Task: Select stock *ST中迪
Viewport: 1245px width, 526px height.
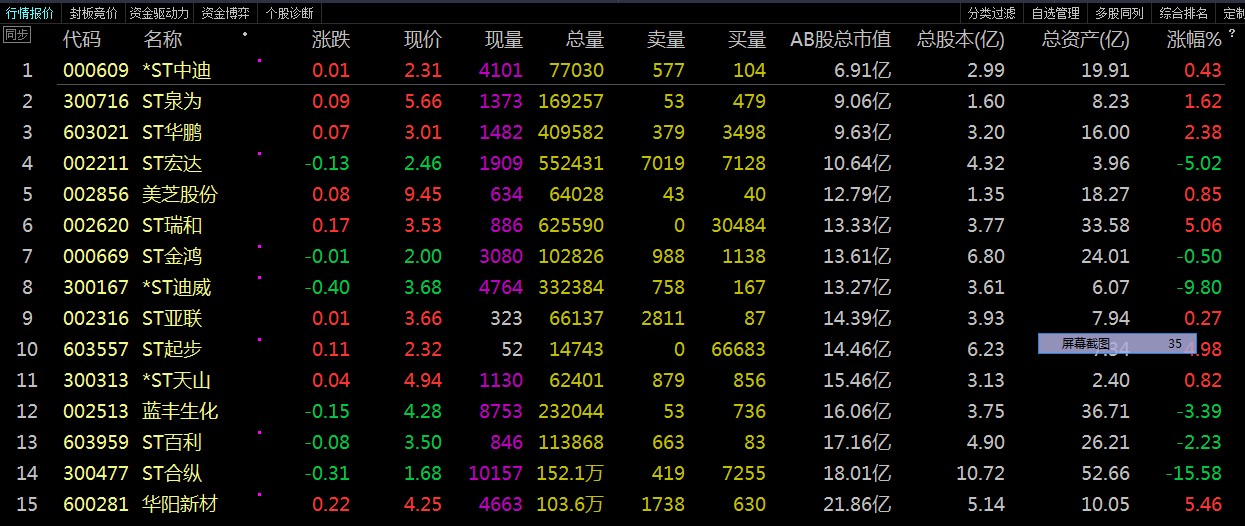Action: pos(177,71)
